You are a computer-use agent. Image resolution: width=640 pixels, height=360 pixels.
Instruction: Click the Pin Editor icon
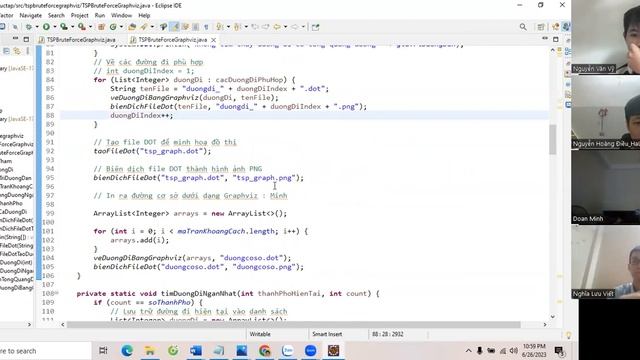[315, 27]
